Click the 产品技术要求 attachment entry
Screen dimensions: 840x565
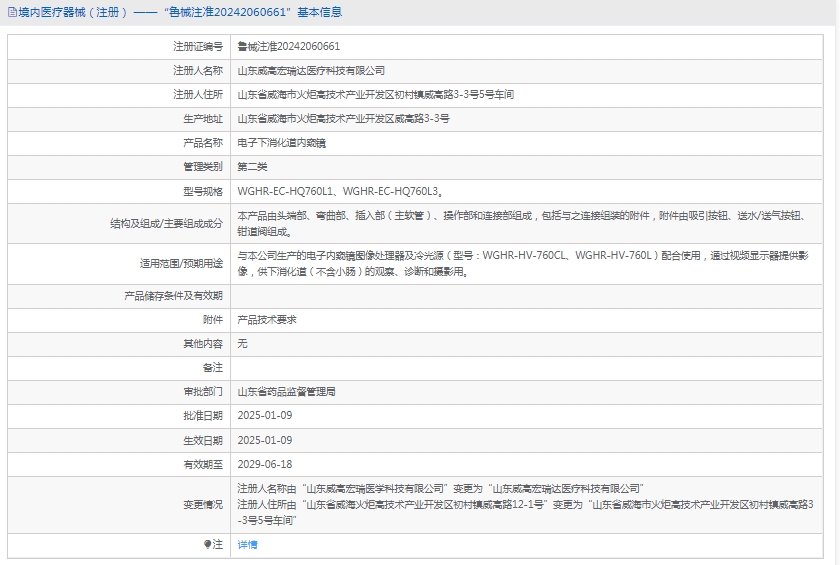[267, 320]
